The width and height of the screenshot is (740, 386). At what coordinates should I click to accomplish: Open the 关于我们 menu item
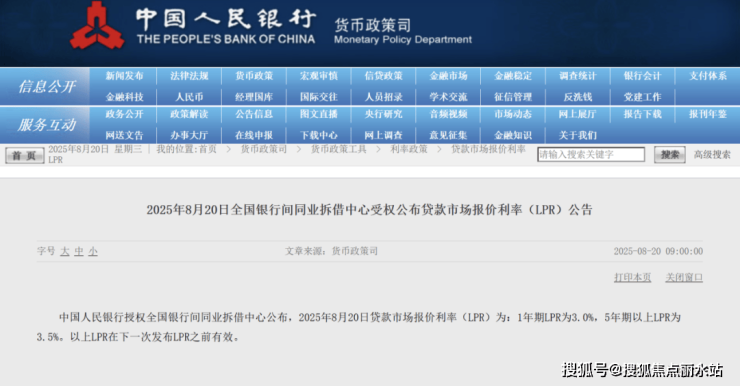(578, 135)
